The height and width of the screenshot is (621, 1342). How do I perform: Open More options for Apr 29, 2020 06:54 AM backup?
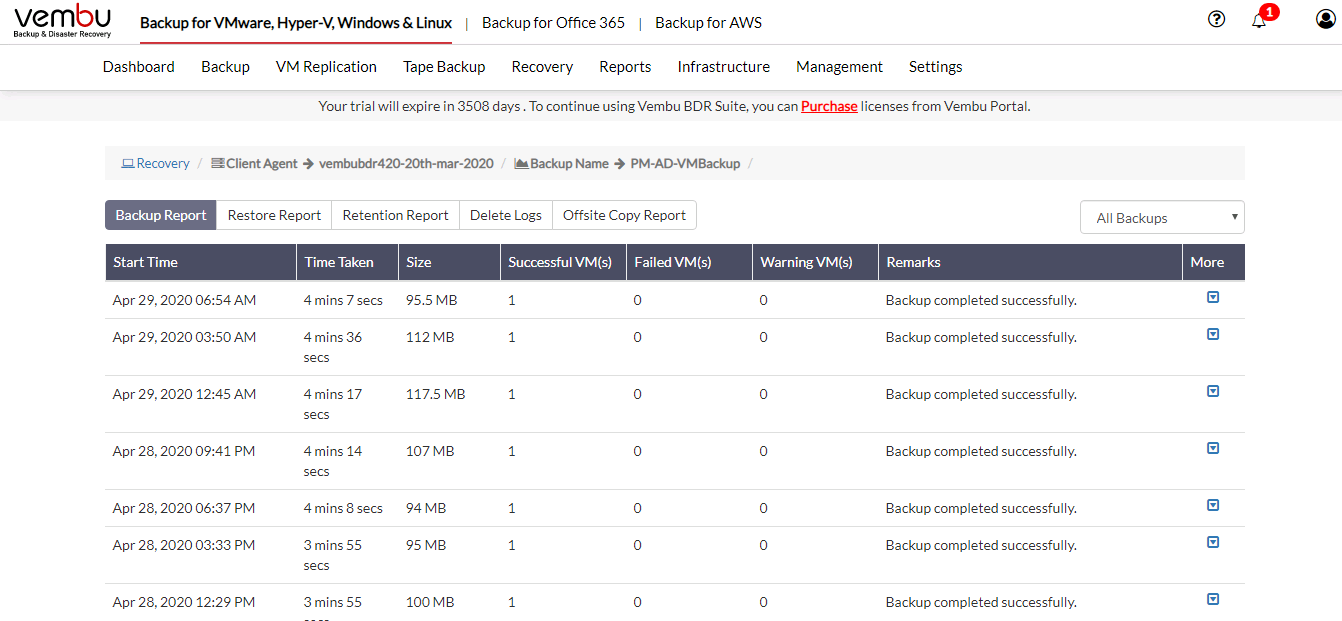click(1213, 297)
